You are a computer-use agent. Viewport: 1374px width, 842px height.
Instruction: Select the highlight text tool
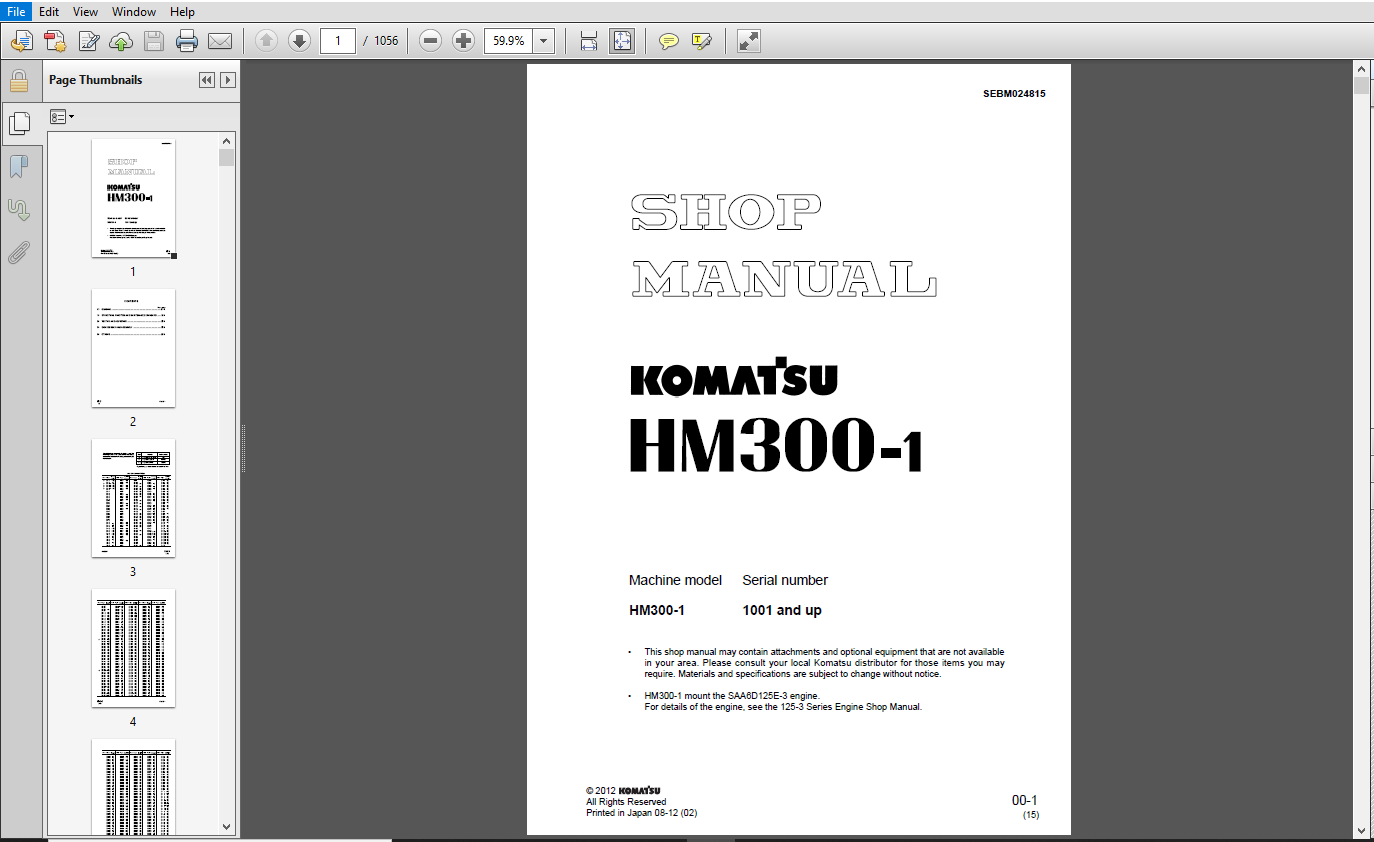click(701, 41)
